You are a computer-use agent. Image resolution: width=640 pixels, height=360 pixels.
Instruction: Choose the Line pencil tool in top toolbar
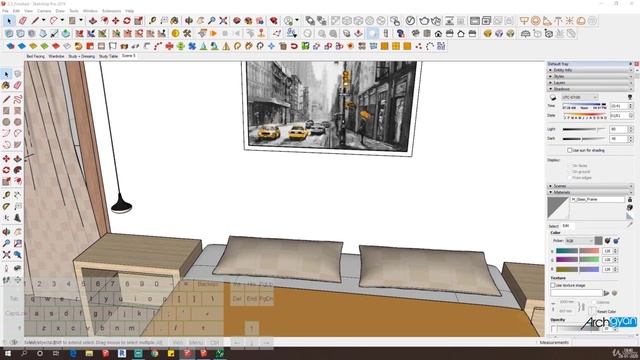pyautogui.click(x=36, y=20)
